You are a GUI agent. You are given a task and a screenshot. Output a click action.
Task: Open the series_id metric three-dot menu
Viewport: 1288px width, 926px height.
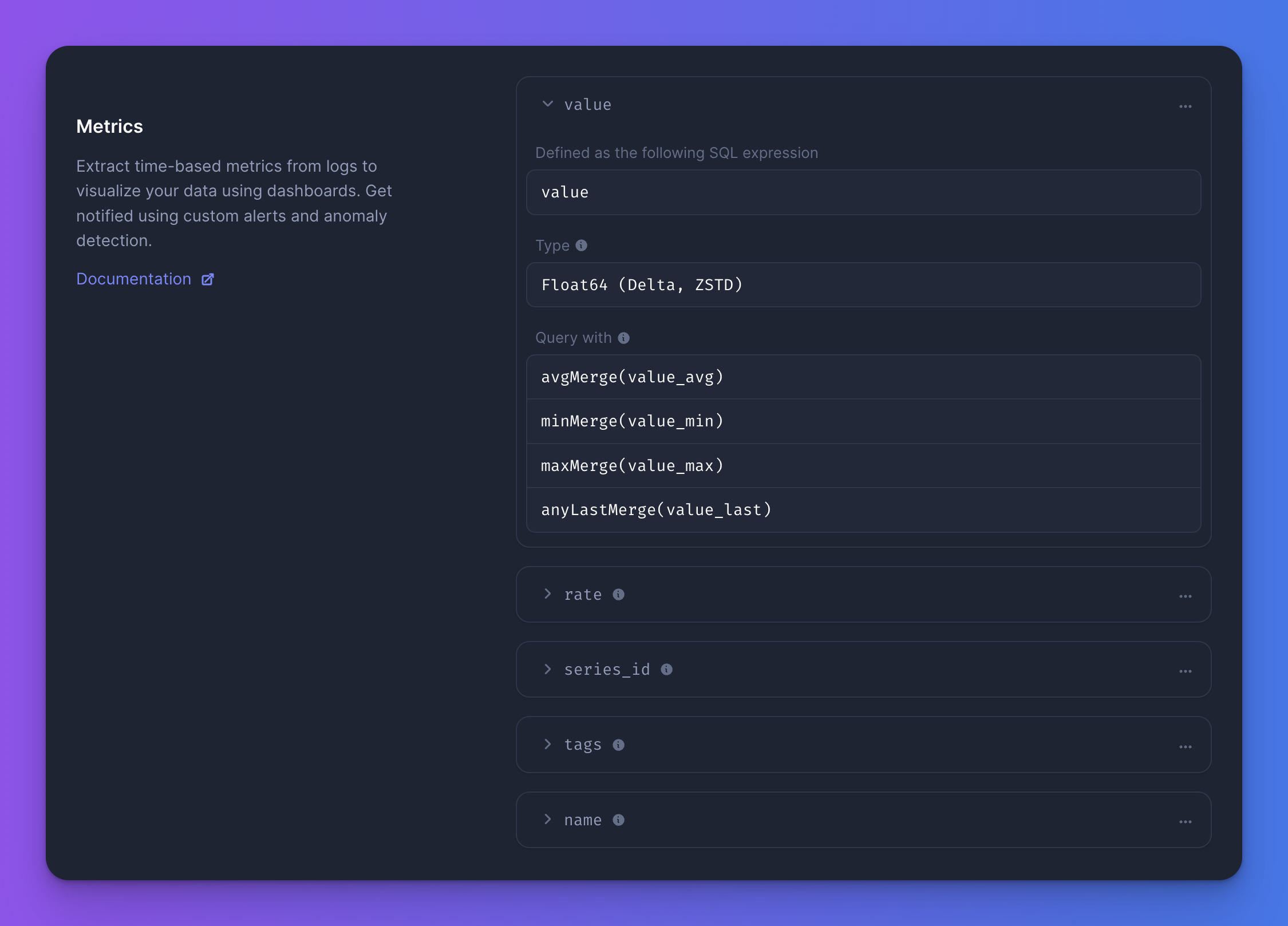tap(1185, 671)
